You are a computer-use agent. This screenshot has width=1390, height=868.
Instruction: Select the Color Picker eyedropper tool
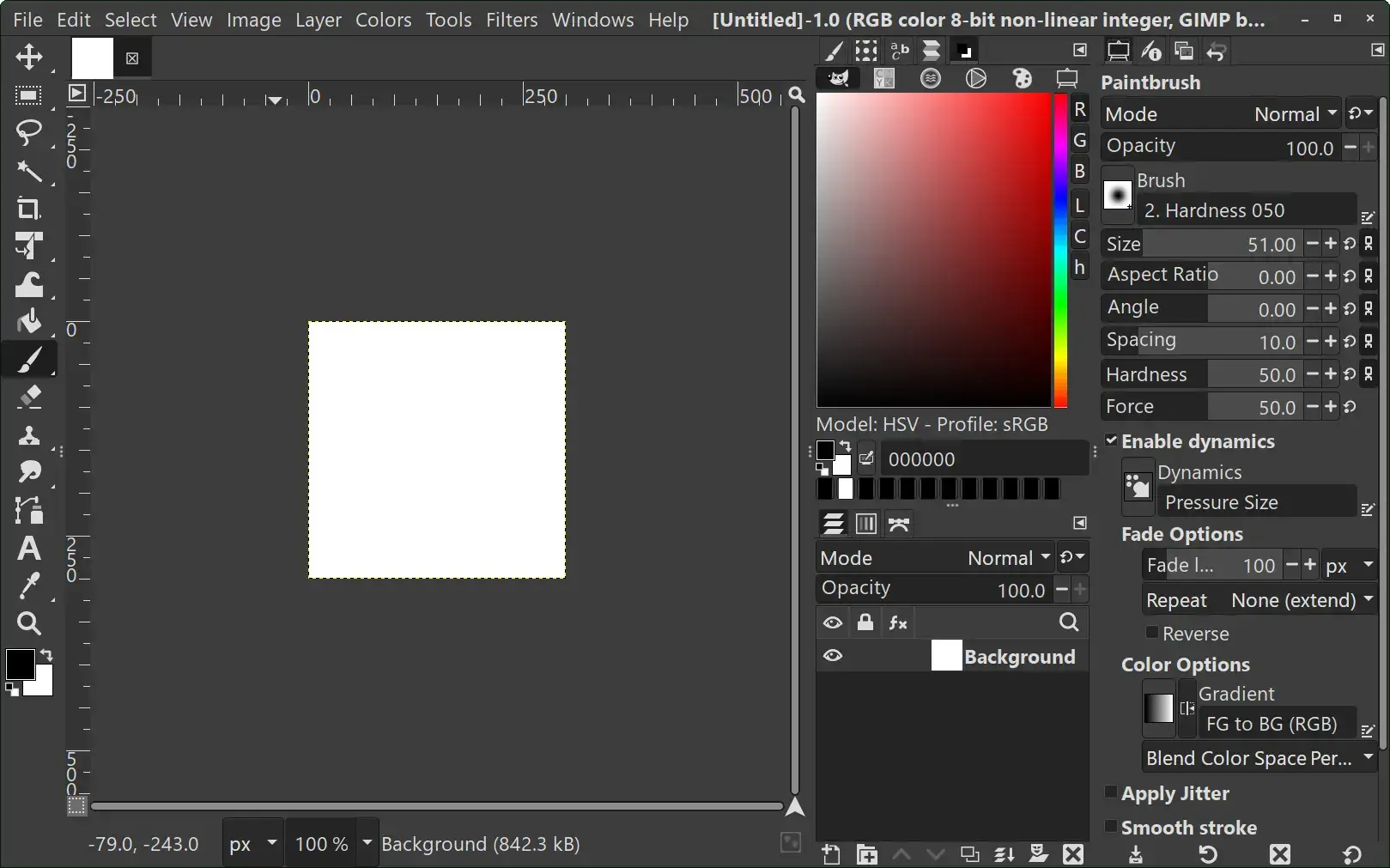29,586
